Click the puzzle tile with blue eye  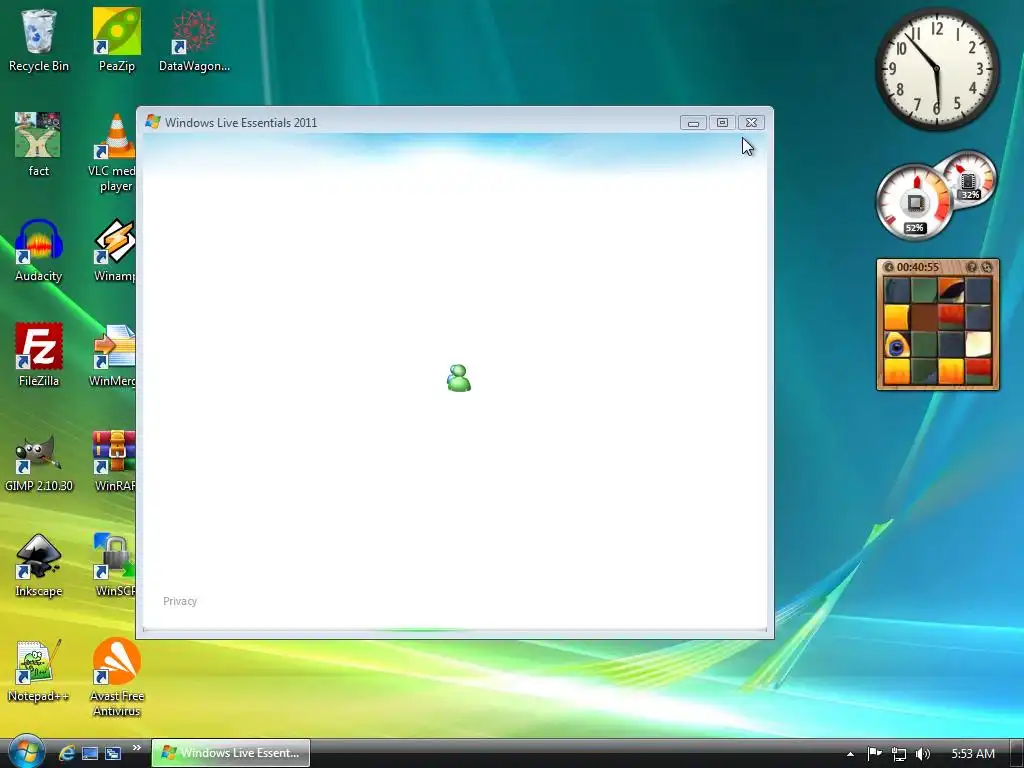coord(897,345)
